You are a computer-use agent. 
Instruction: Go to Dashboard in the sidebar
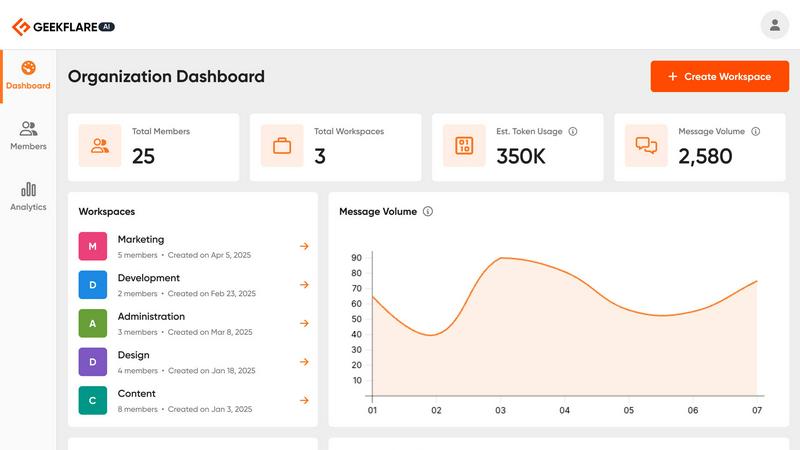point(28,75)
